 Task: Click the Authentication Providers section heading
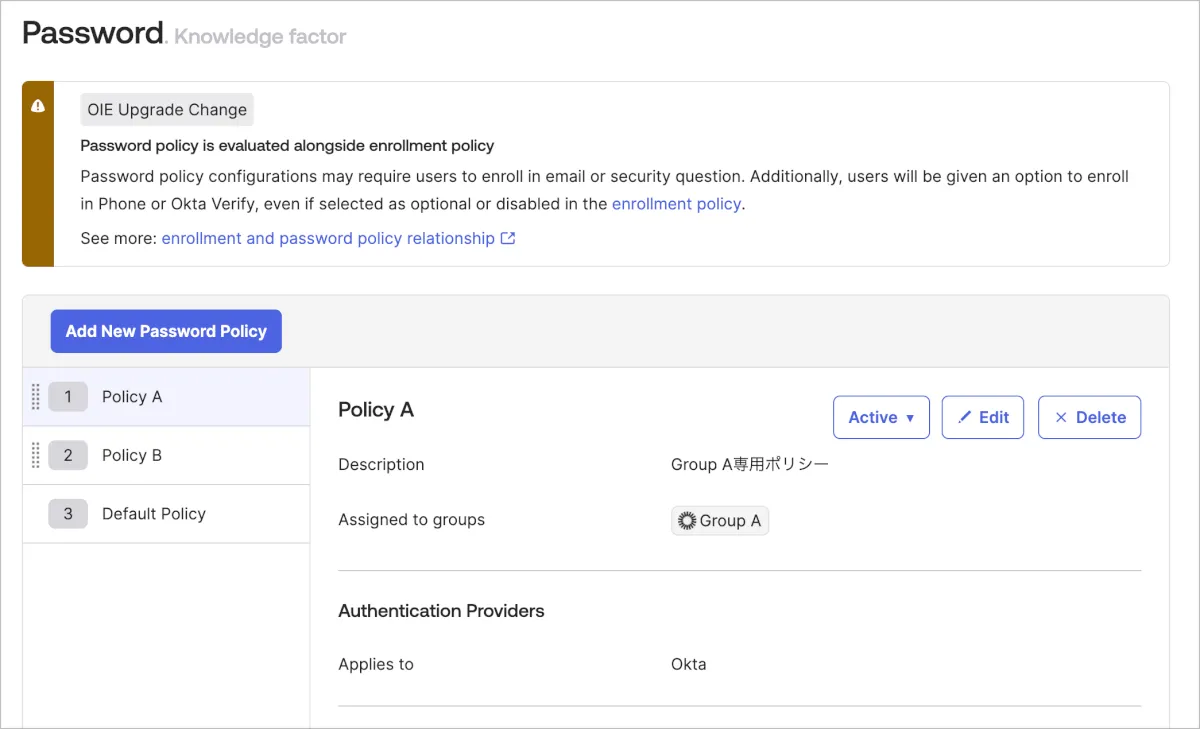coord(441,611)
